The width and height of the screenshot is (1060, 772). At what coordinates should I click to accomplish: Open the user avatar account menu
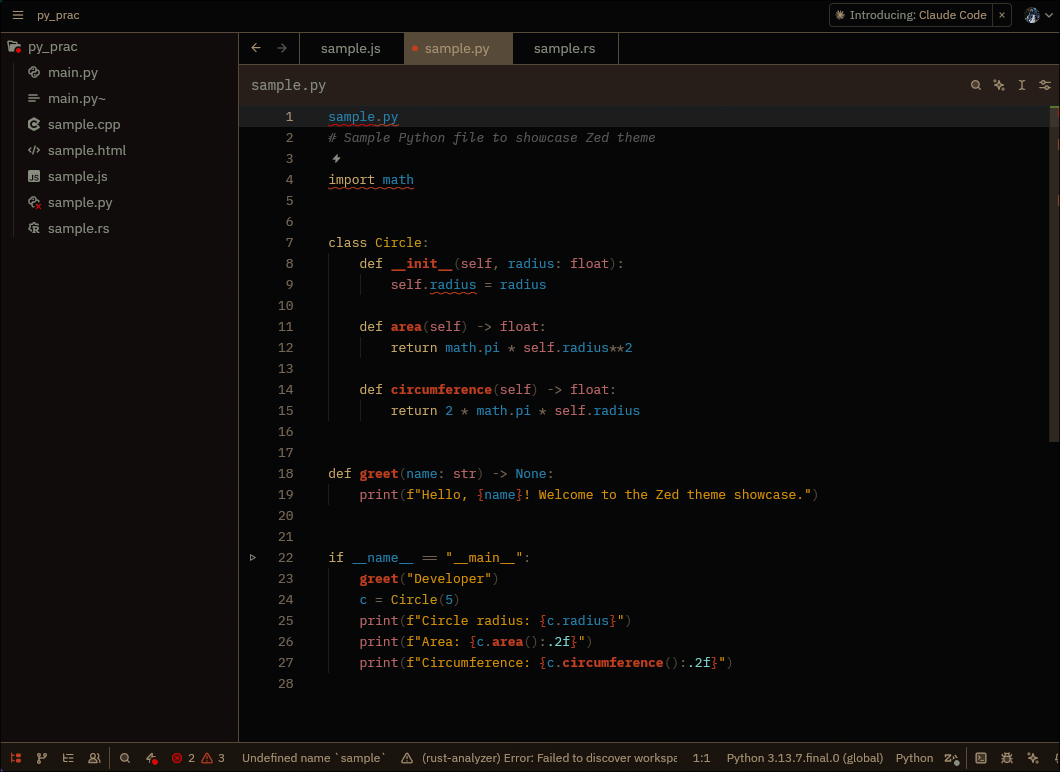(x=1038, y=15)
